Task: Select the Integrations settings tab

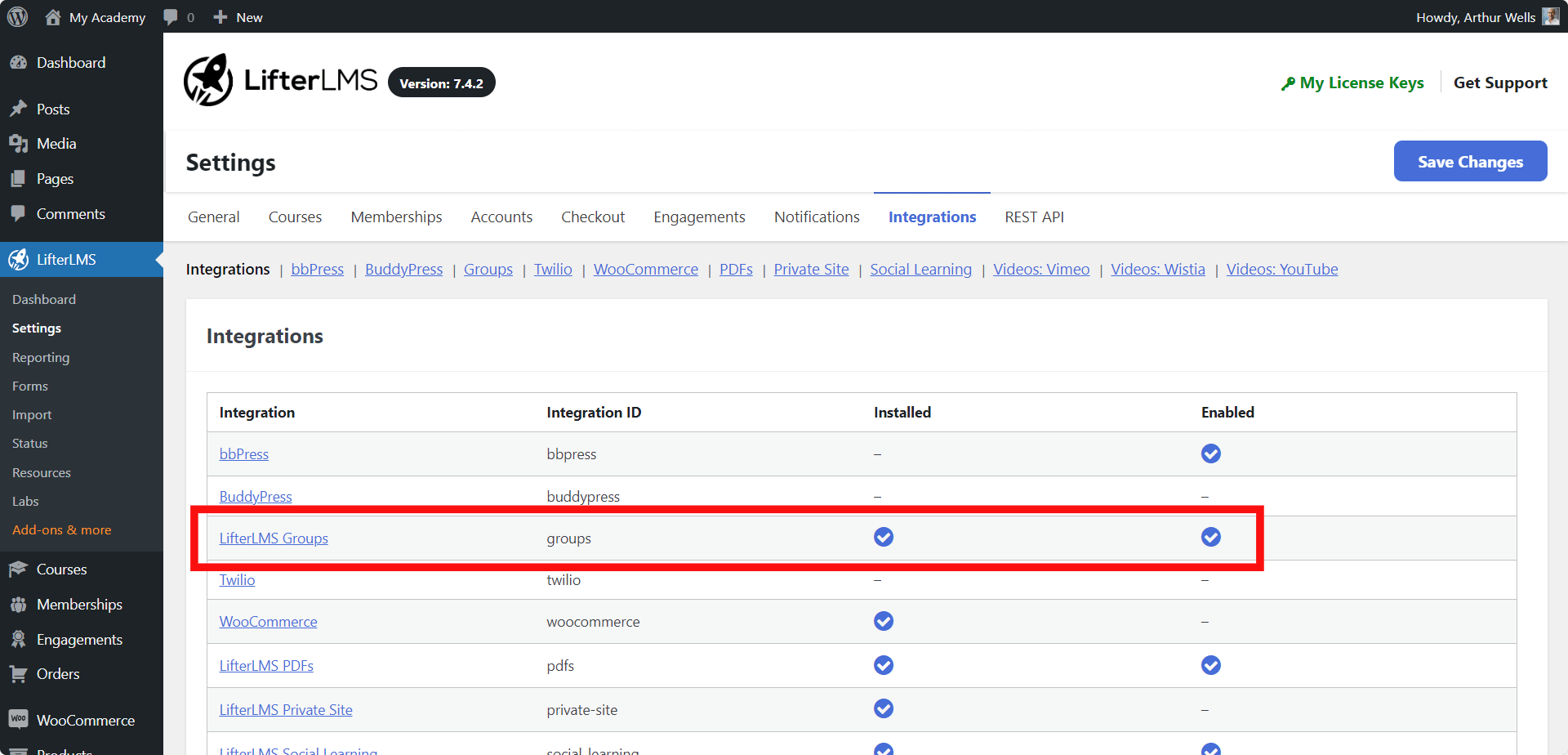Action: (x=932, y=217)
